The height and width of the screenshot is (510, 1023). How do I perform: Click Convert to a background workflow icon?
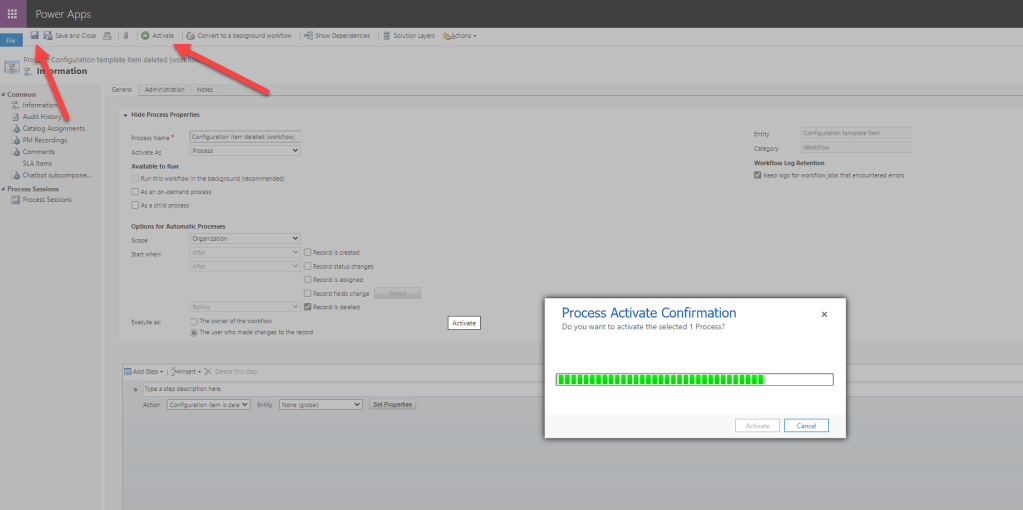pos(191,35)
